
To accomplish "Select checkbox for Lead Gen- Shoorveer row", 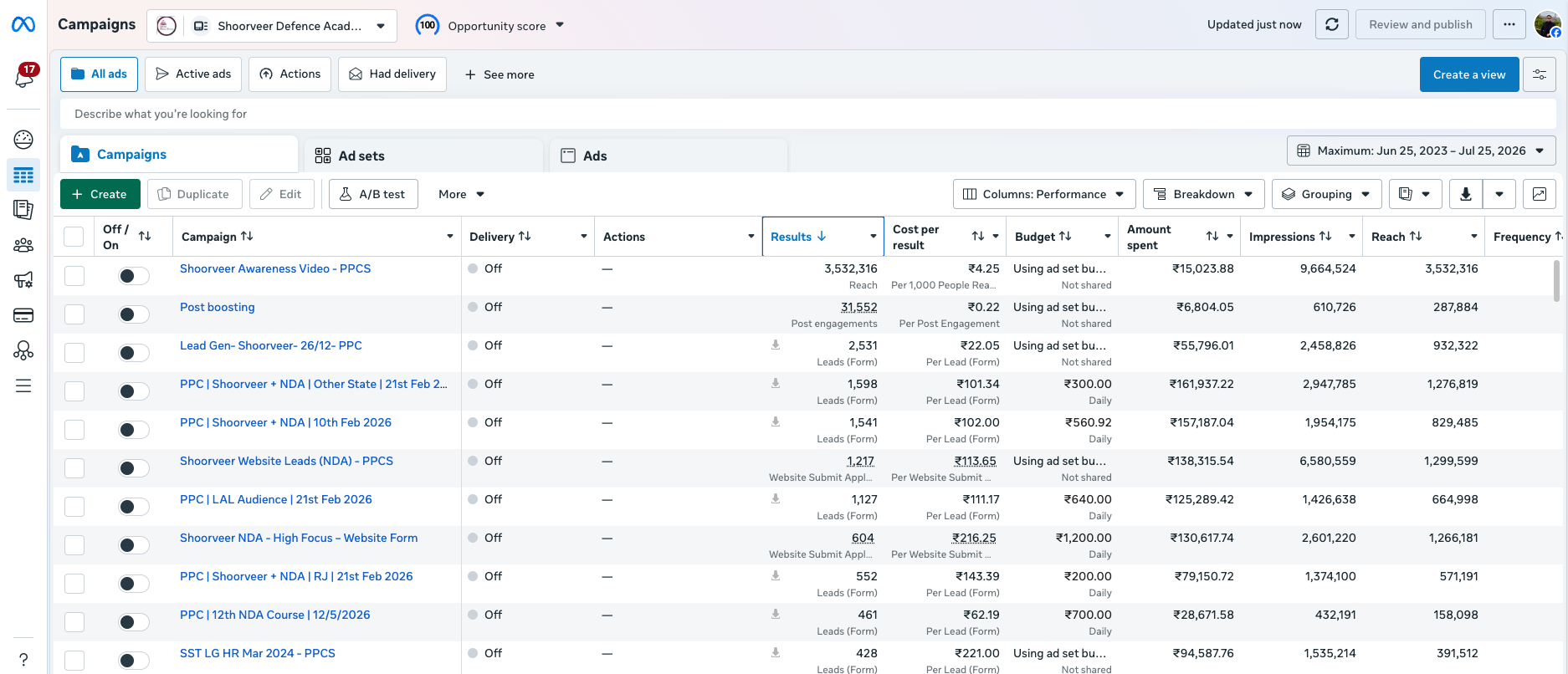I will point(74,353).
